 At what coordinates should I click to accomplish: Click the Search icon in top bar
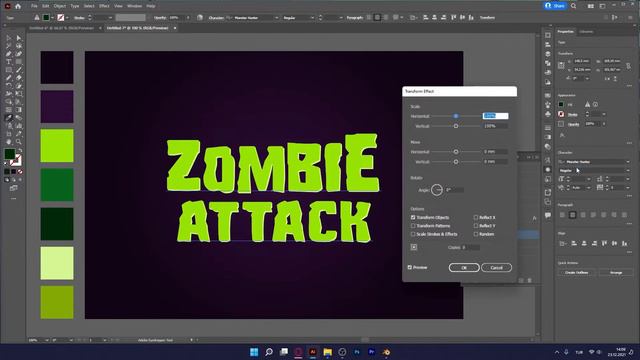click(573, 6)
